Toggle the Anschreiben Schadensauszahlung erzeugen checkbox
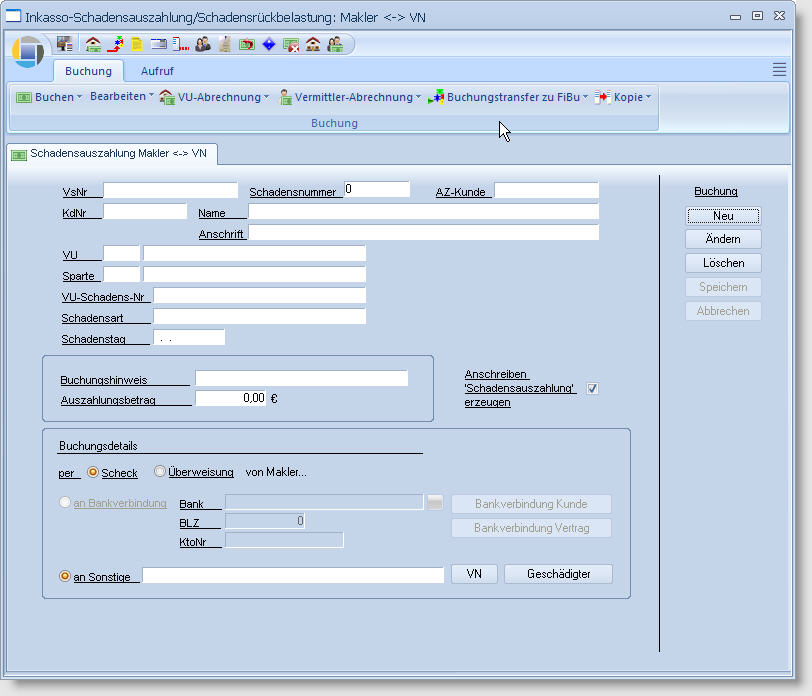This screenshot has height=696, width=812. coord(592,388)
